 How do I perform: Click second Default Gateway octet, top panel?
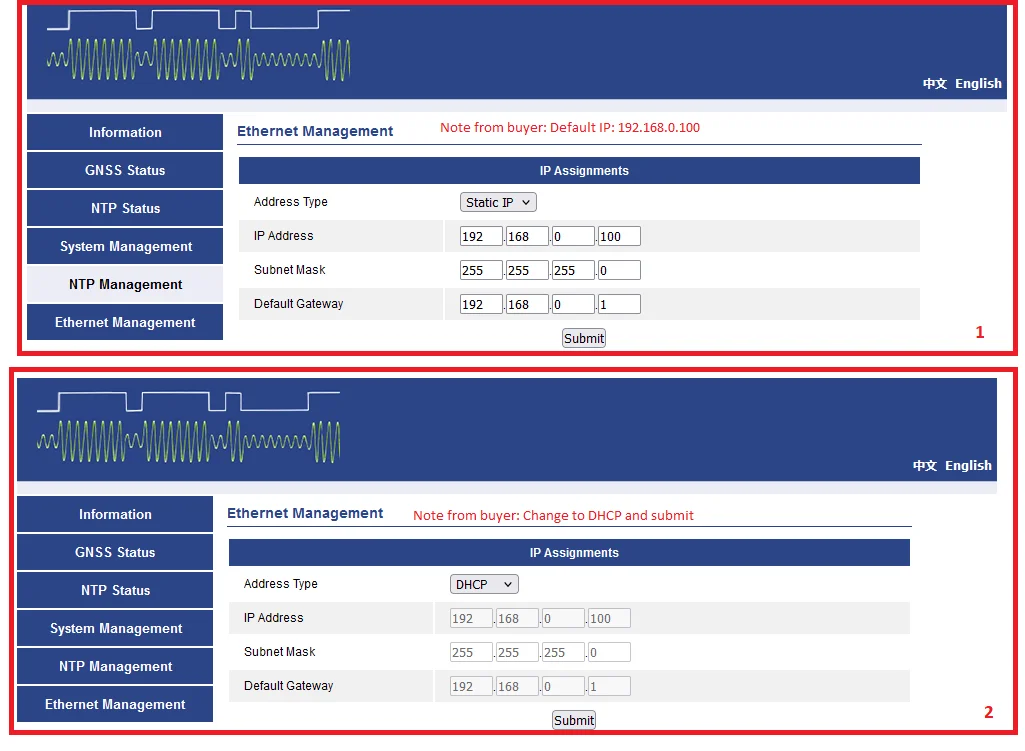pyautogui.click(x=527, y=305)
